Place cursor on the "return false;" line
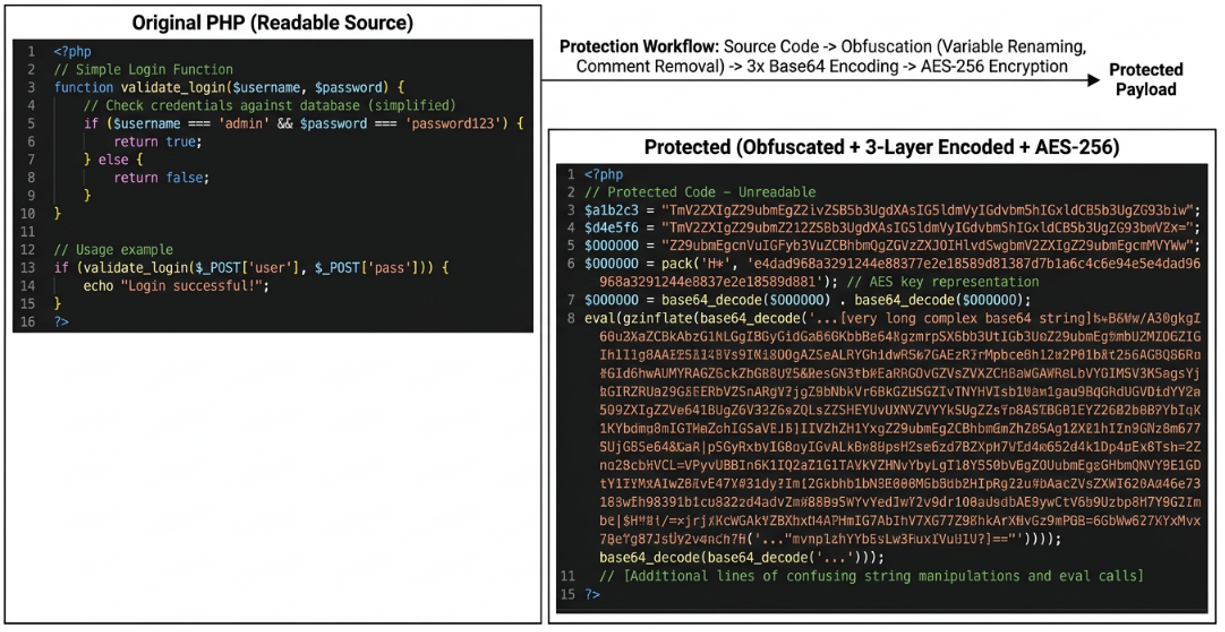 point(160,177)
